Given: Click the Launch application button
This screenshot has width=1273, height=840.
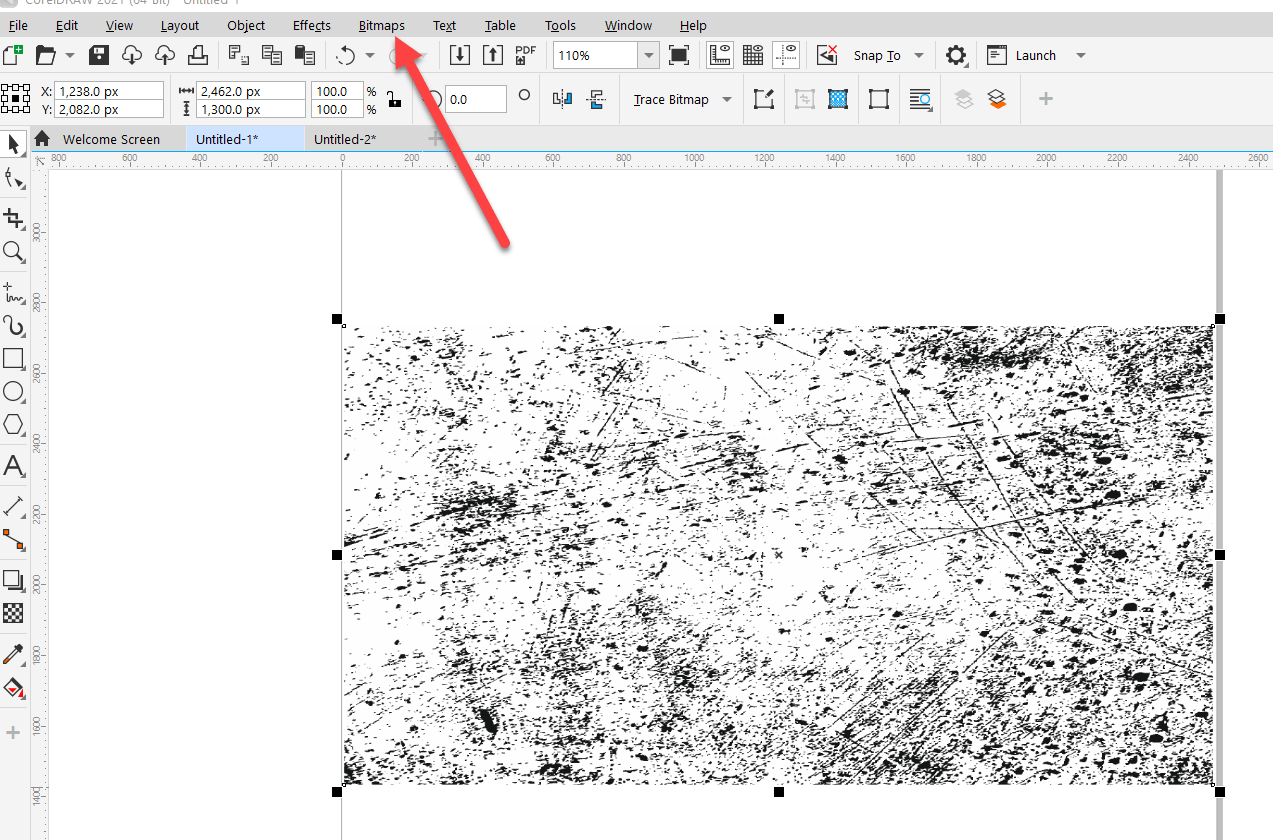Looking at the screenshot, I should click(1022, 55).
